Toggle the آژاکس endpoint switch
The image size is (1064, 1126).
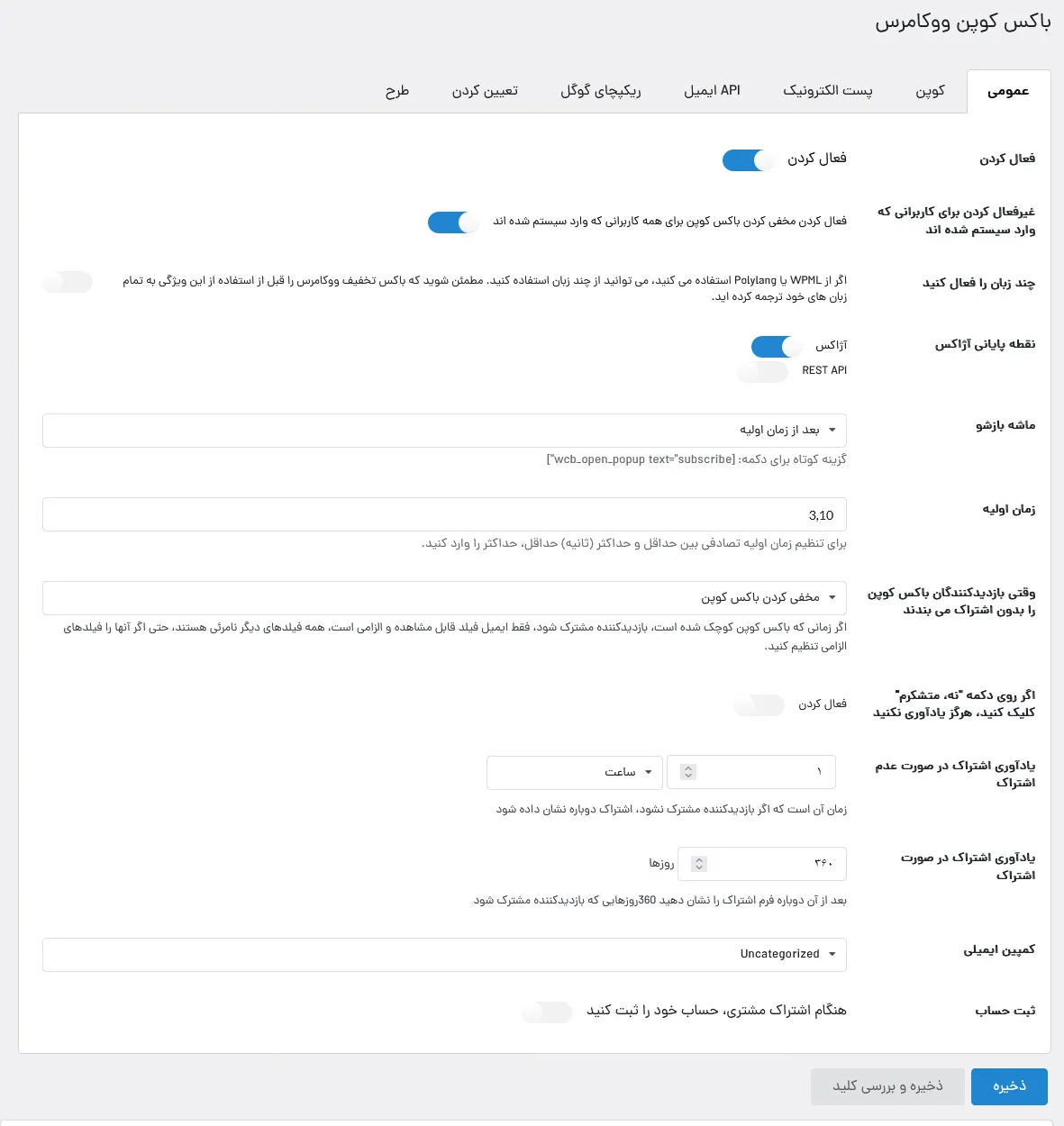778,347
